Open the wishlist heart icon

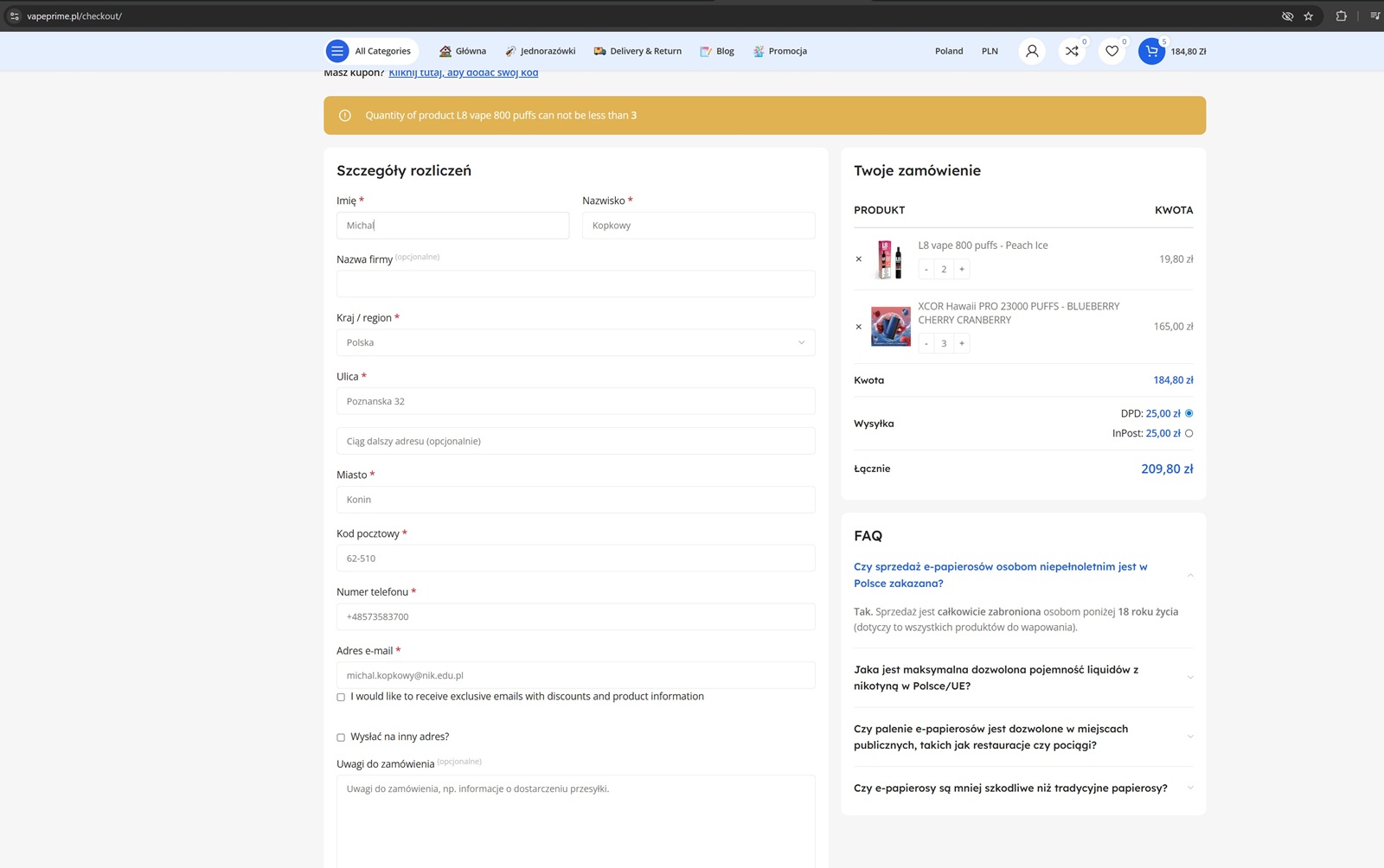pos(1112,51)
